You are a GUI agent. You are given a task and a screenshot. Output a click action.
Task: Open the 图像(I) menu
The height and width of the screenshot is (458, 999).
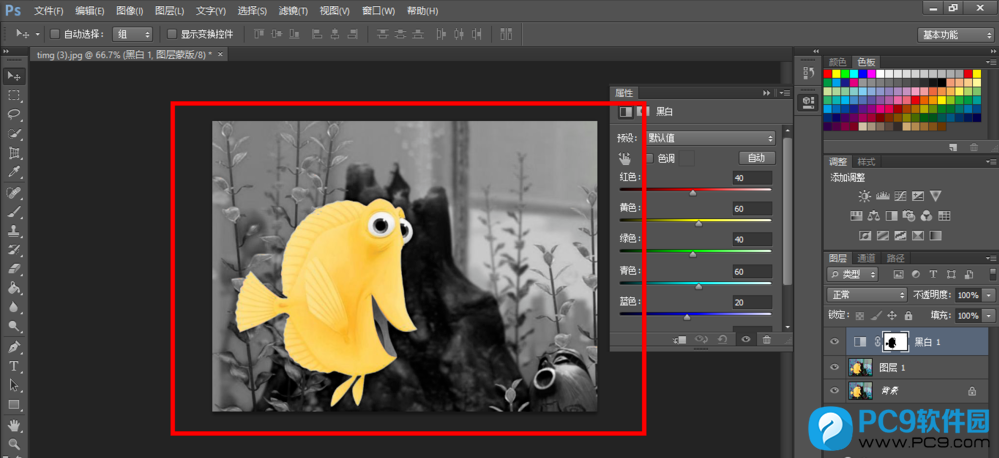(x=130, y=11)
